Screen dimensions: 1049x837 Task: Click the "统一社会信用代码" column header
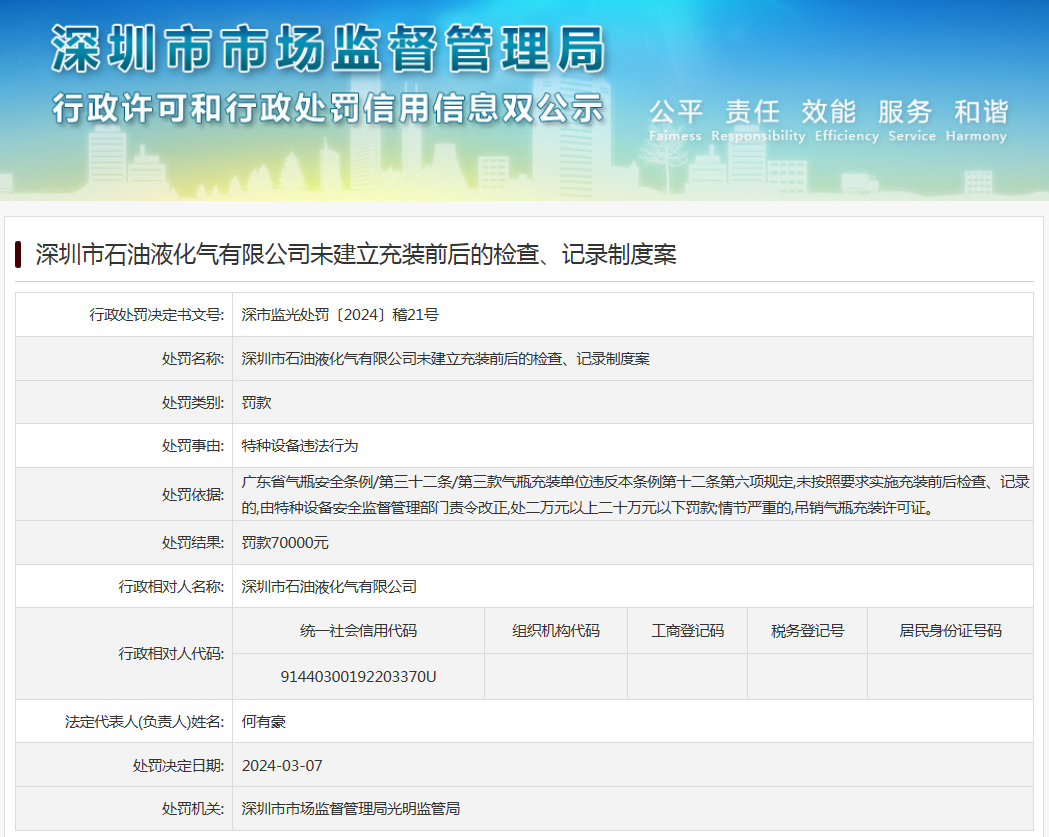(359, 631)
